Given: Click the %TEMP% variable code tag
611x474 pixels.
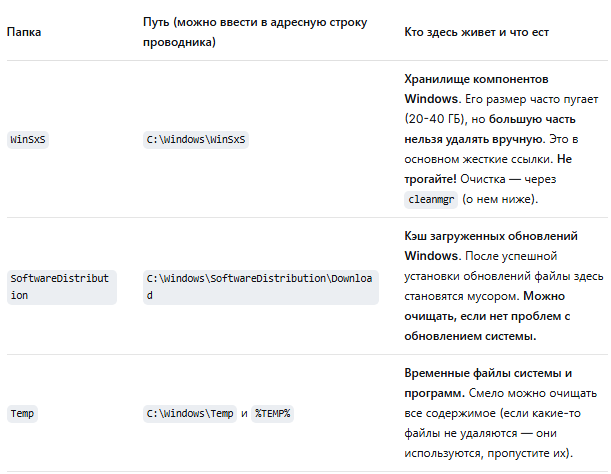Looking at the screenshot, I should coord(272,413).
